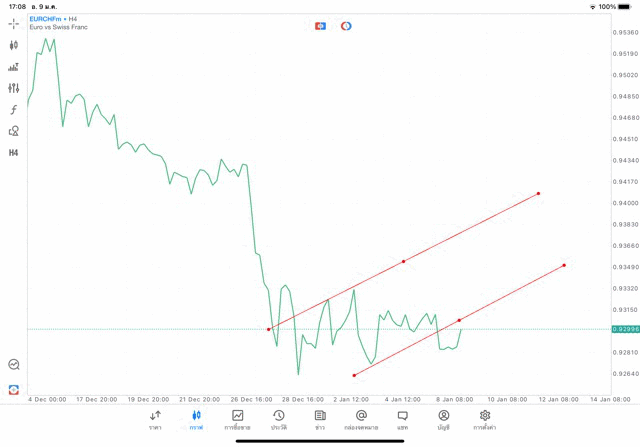This screenshot has height=447, width=640.
Task: Tap the red-blue app icon at bottom left
Action: click(x=14, y=389)
